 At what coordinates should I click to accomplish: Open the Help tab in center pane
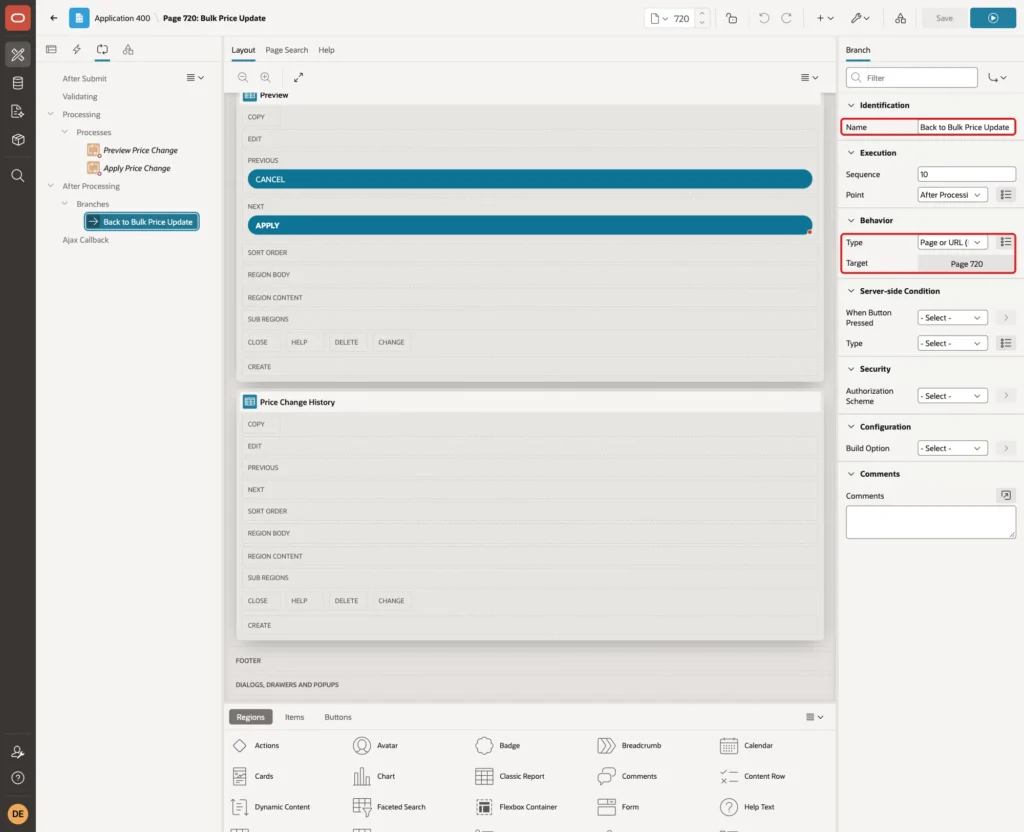tap(327, 50)
